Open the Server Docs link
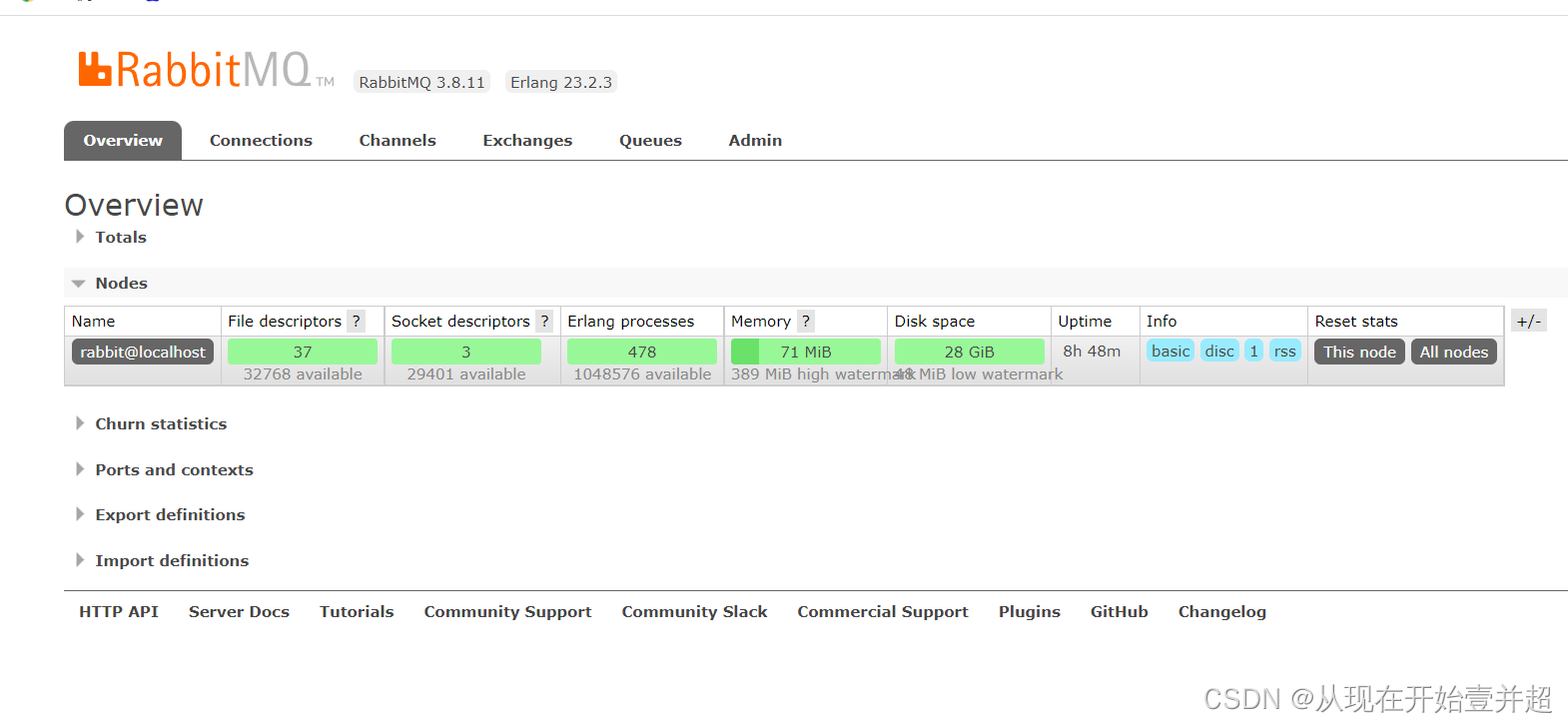The width and height of the screenshot is (1568, 723). click(239, 611)
